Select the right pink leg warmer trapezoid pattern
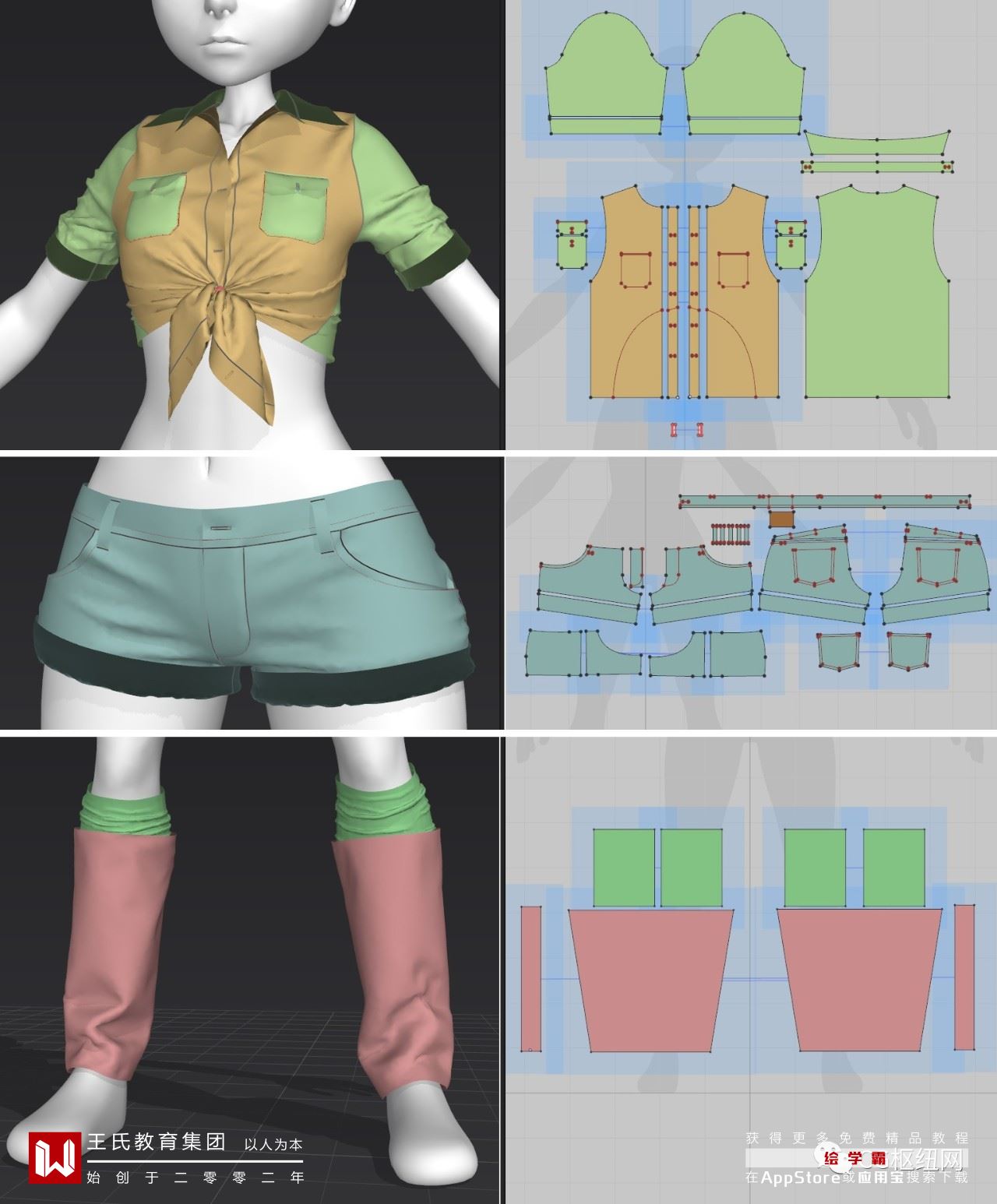 (x=859, y=980)
